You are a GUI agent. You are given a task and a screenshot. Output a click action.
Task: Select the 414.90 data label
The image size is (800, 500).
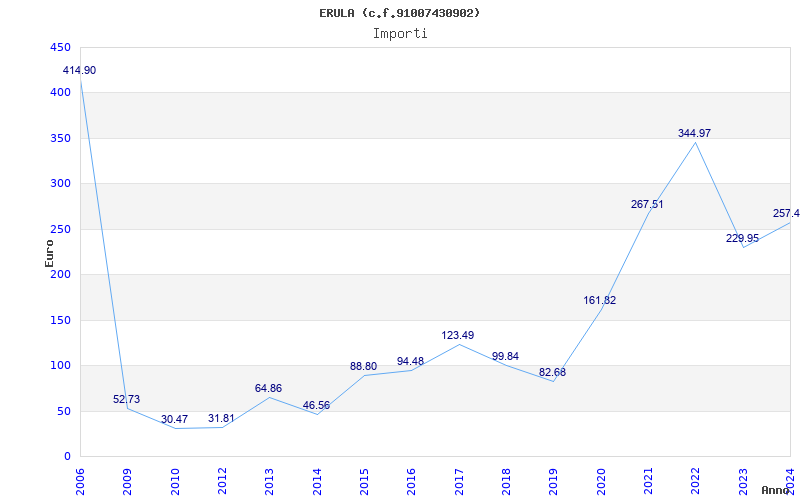pos(79,70)
